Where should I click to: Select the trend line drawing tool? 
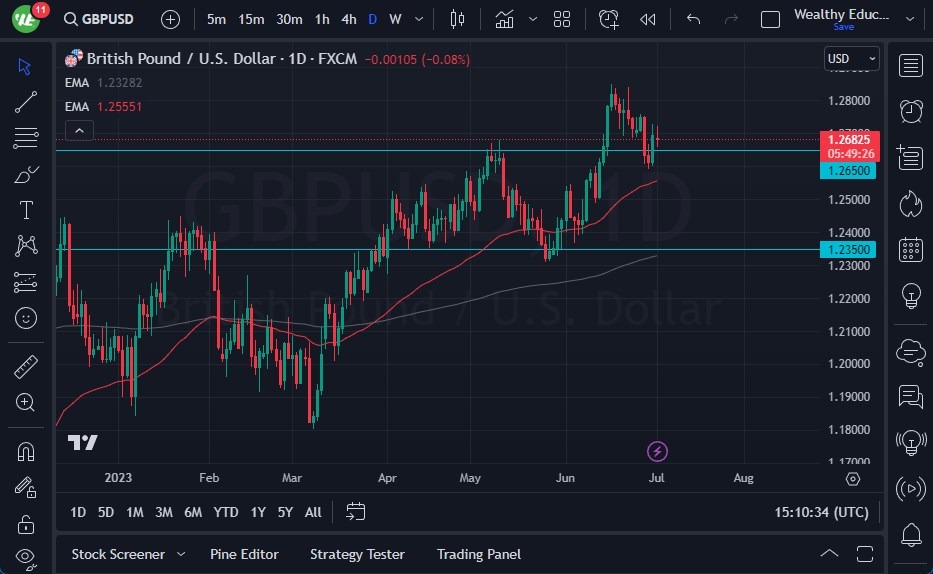26,101
